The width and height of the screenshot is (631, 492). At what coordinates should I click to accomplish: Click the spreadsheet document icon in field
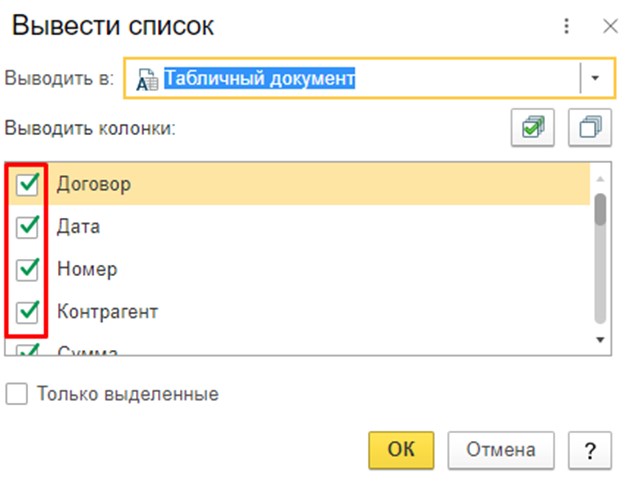[x=146, y=79]
